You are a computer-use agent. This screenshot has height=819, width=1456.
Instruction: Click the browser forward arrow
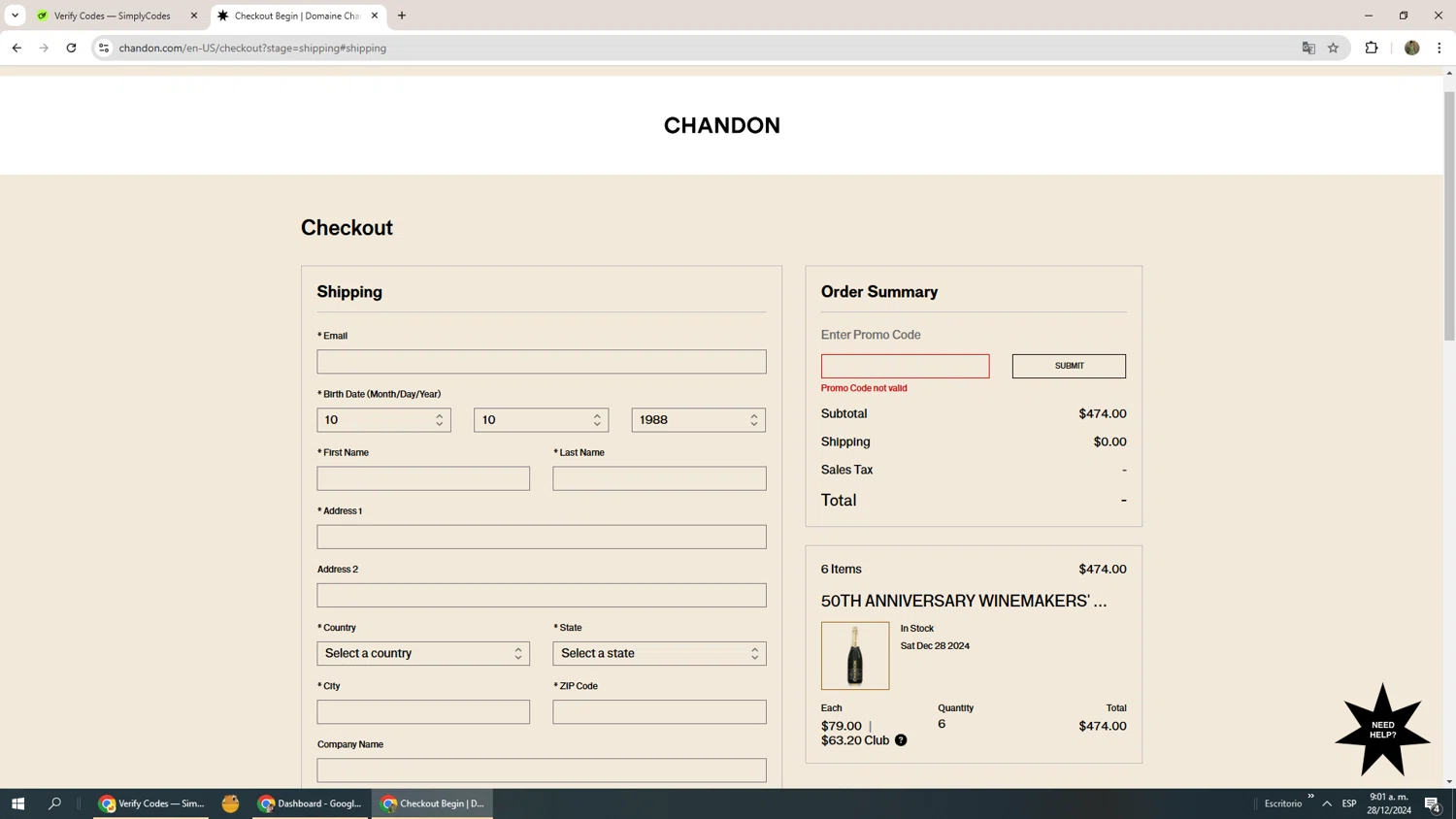44,48
